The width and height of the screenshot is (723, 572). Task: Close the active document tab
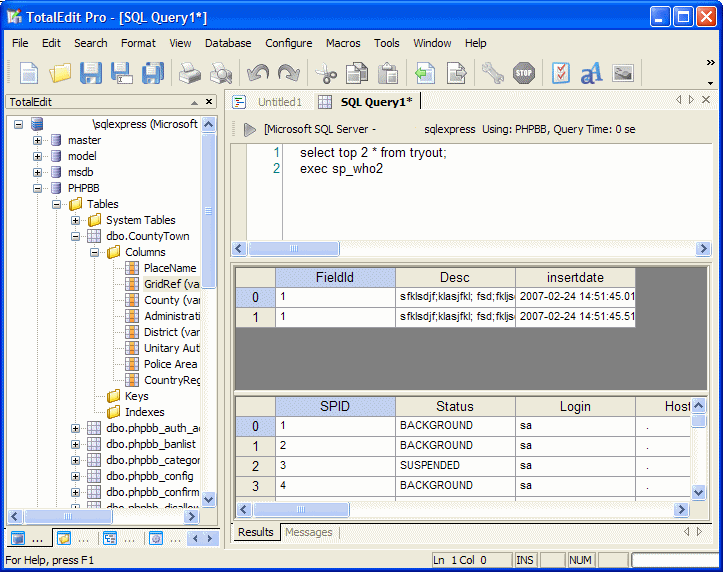click(706, 100)
